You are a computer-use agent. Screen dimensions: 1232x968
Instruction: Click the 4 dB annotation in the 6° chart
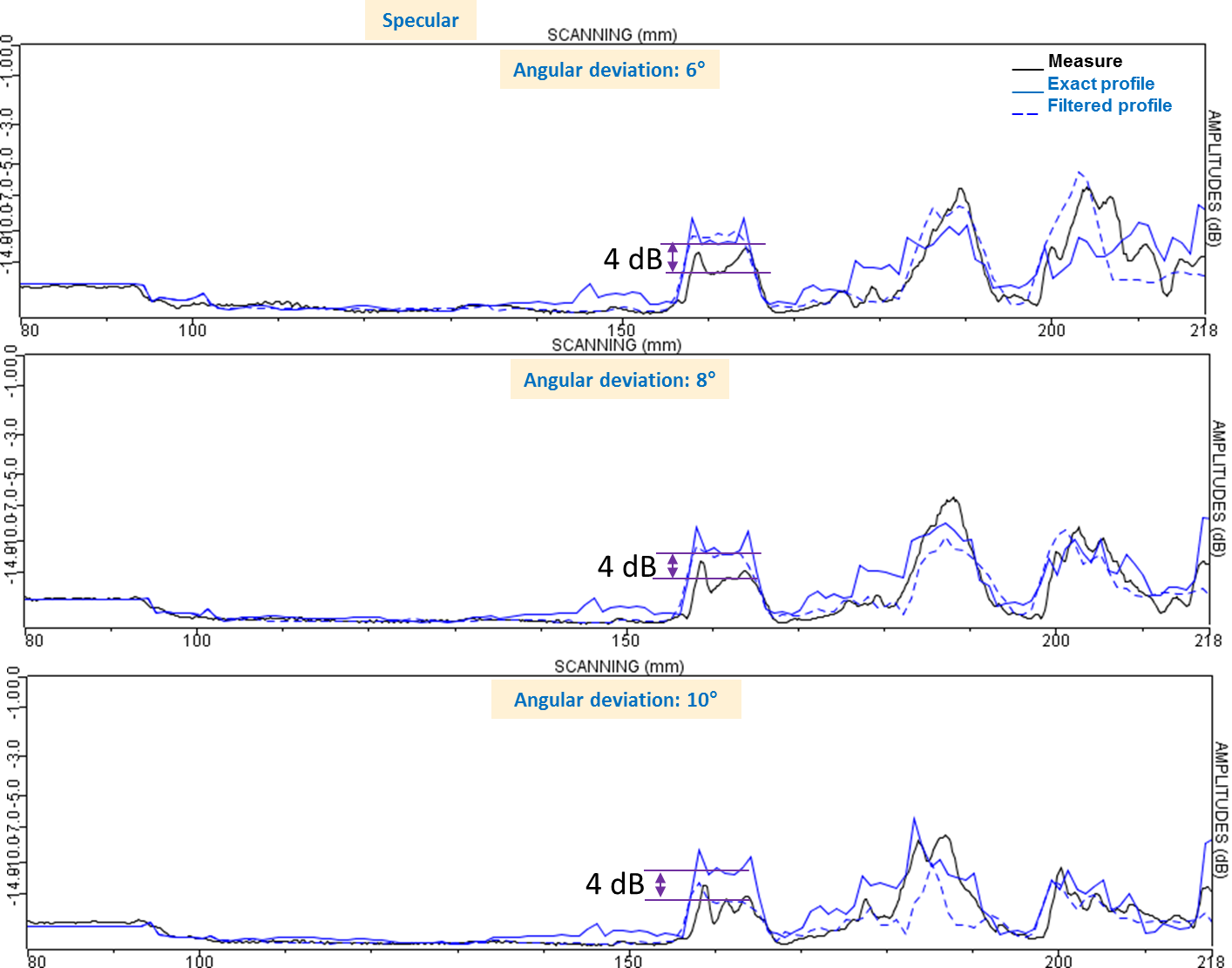633,259
